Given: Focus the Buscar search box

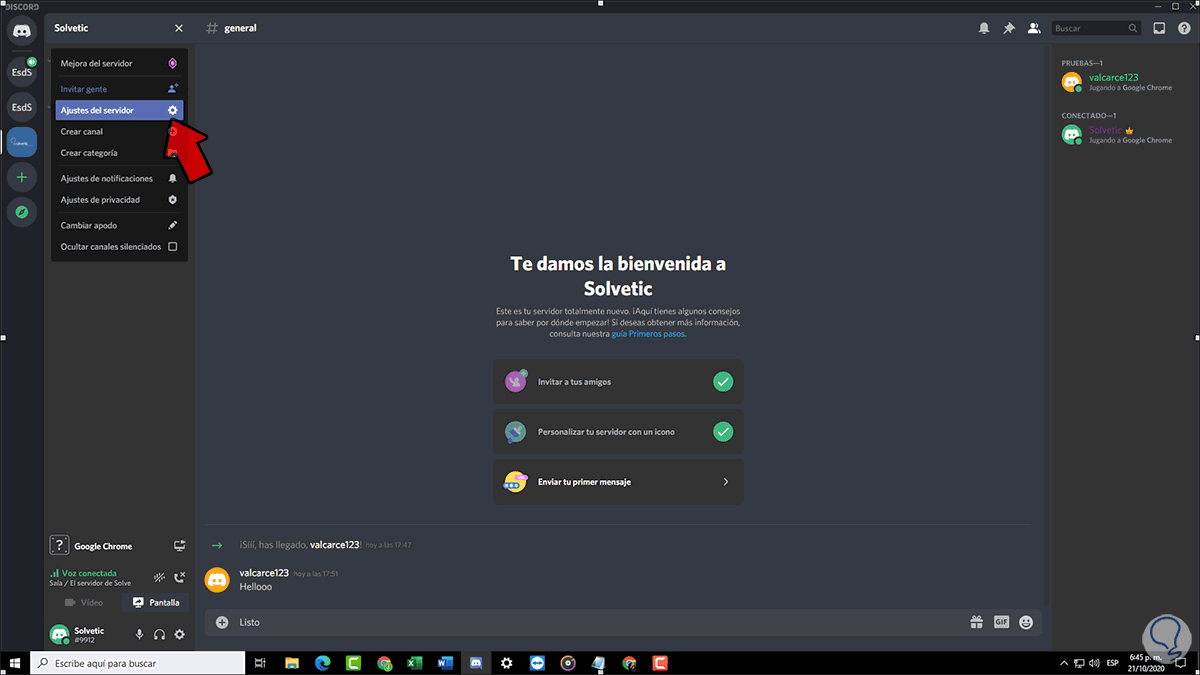Looking at the screenshot, I should (1096, 28).
